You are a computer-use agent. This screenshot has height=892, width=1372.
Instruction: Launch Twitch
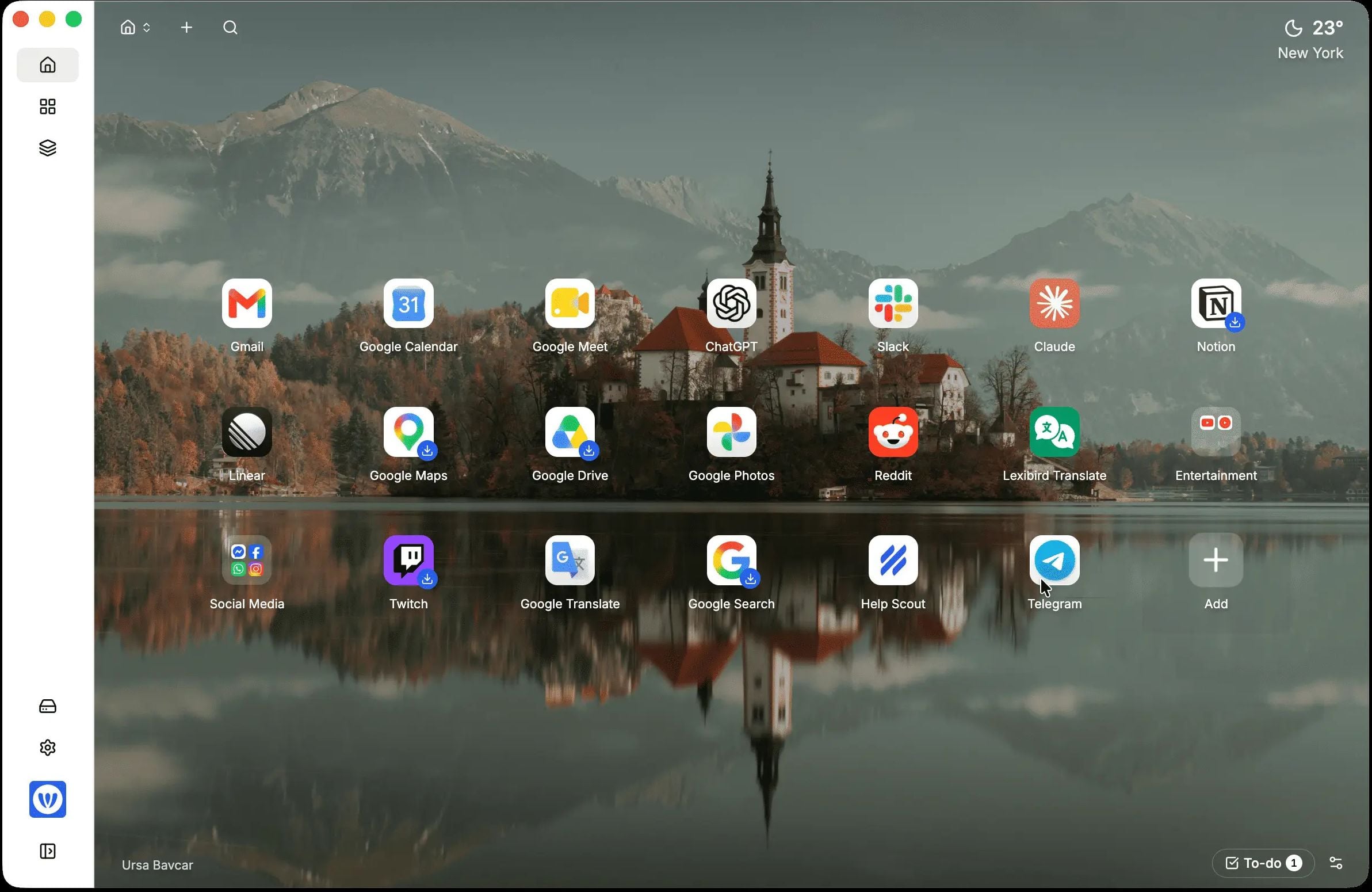pos(408,561)
